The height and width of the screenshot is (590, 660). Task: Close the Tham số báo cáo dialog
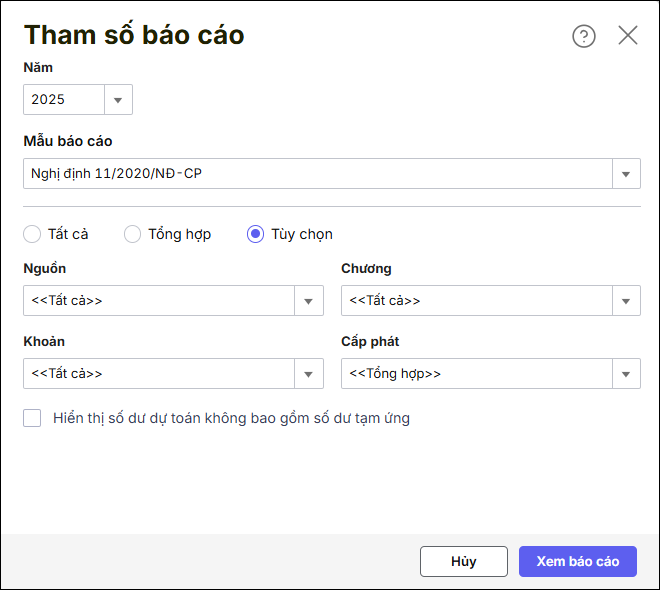[627, 36]
